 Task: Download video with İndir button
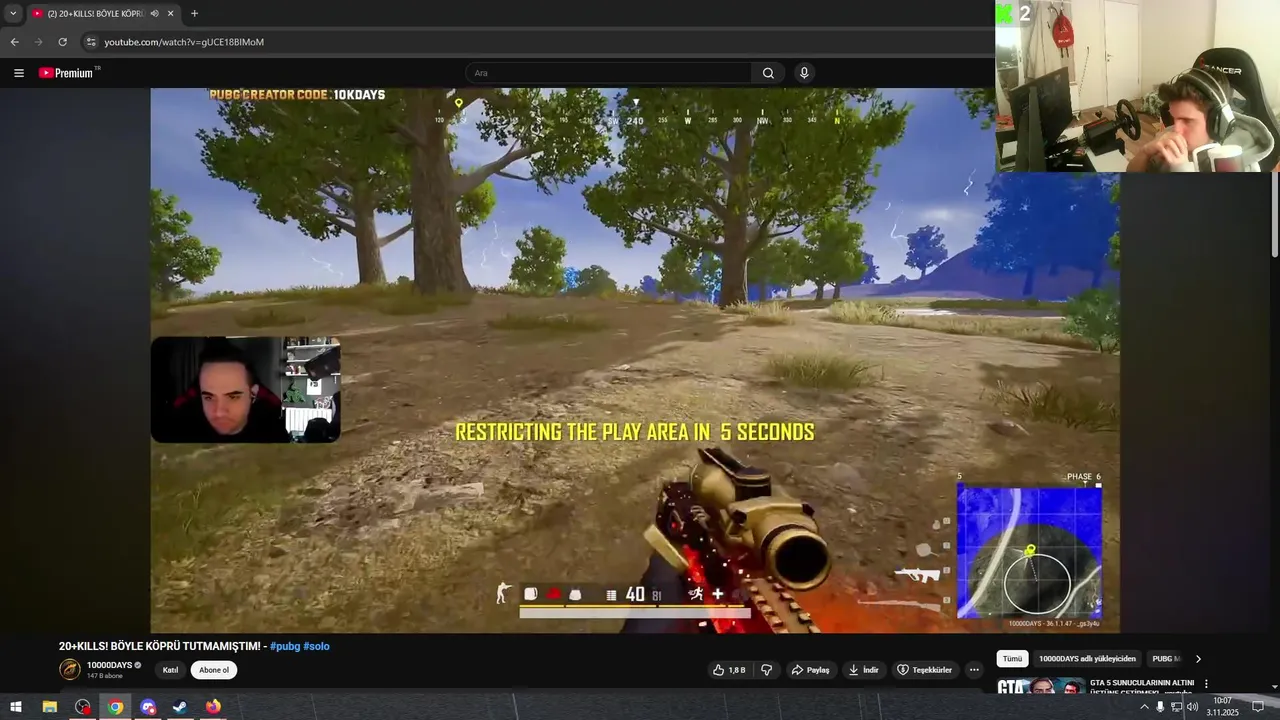click(863, 670)
